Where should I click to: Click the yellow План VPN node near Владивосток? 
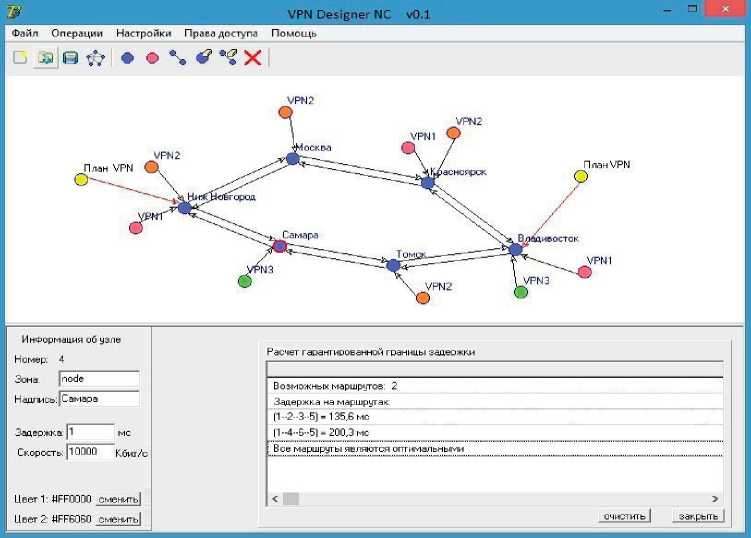(x=580, y=176)
